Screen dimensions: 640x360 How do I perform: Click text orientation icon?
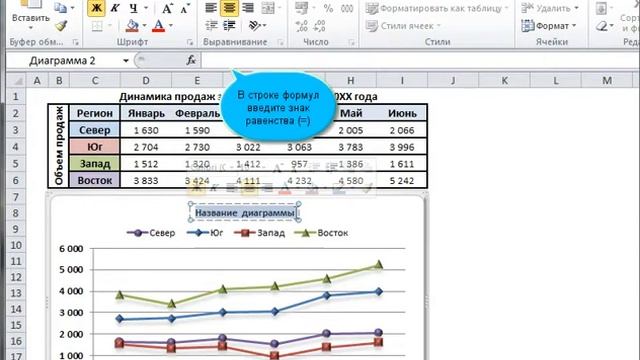tap(255, 26)
